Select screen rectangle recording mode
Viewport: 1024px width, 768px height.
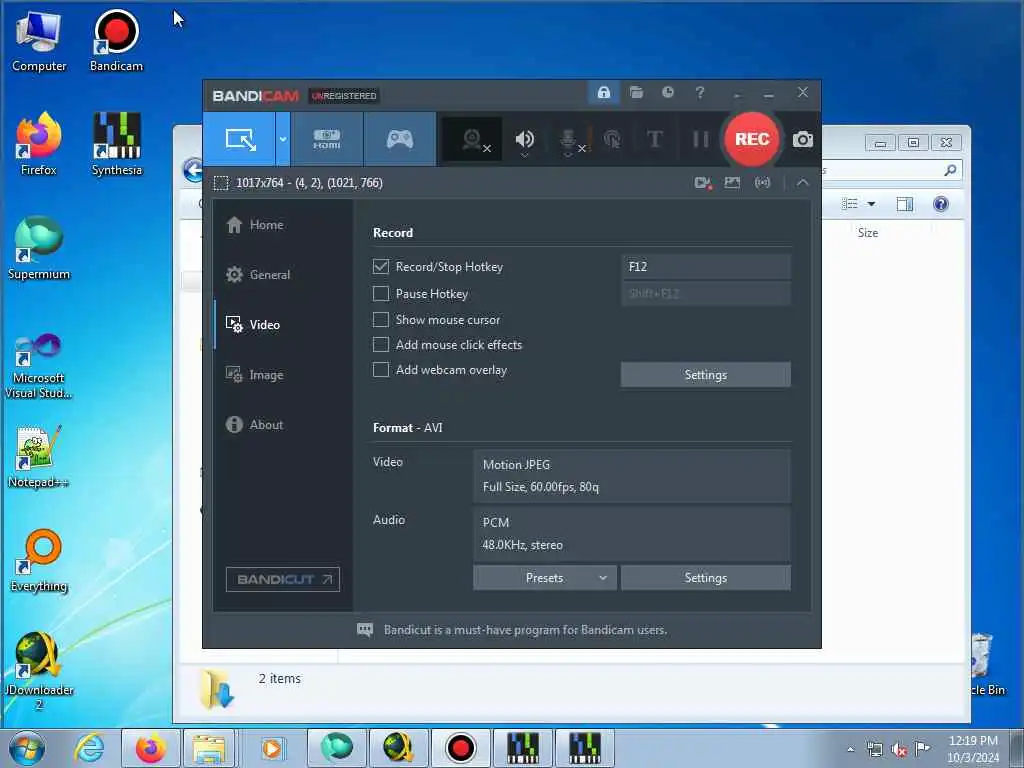240,139
